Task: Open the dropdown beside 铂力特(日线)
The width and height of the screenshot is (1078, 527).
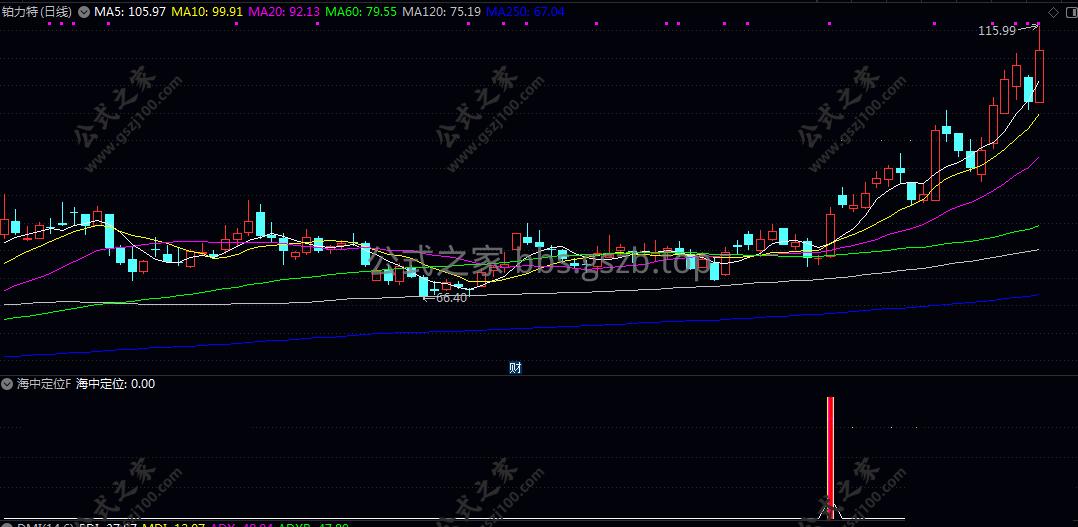Action: tap(84, 12)
